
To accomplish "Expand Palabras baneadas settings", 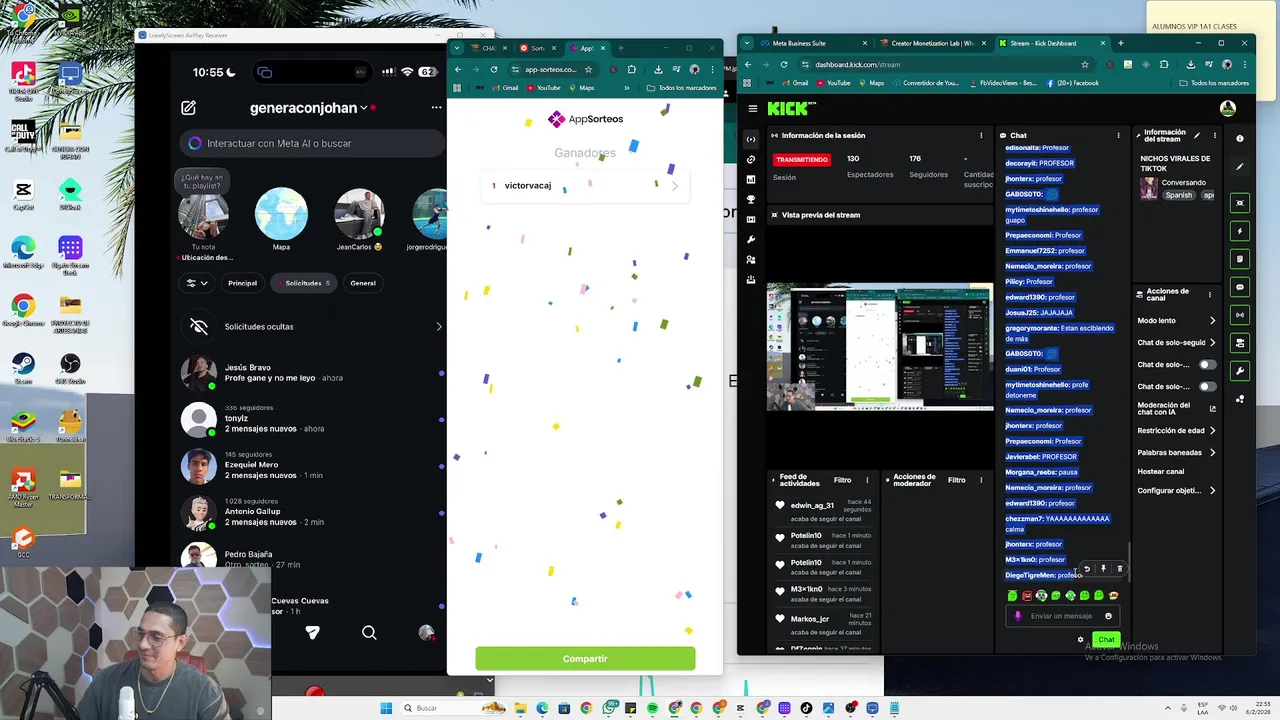I will (1212, 453).
